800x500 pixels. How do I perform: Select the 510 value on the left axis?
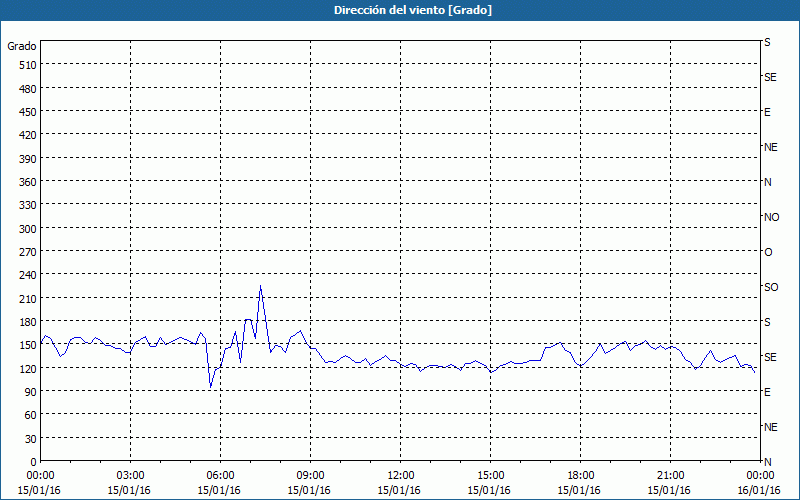pos(29,65)
